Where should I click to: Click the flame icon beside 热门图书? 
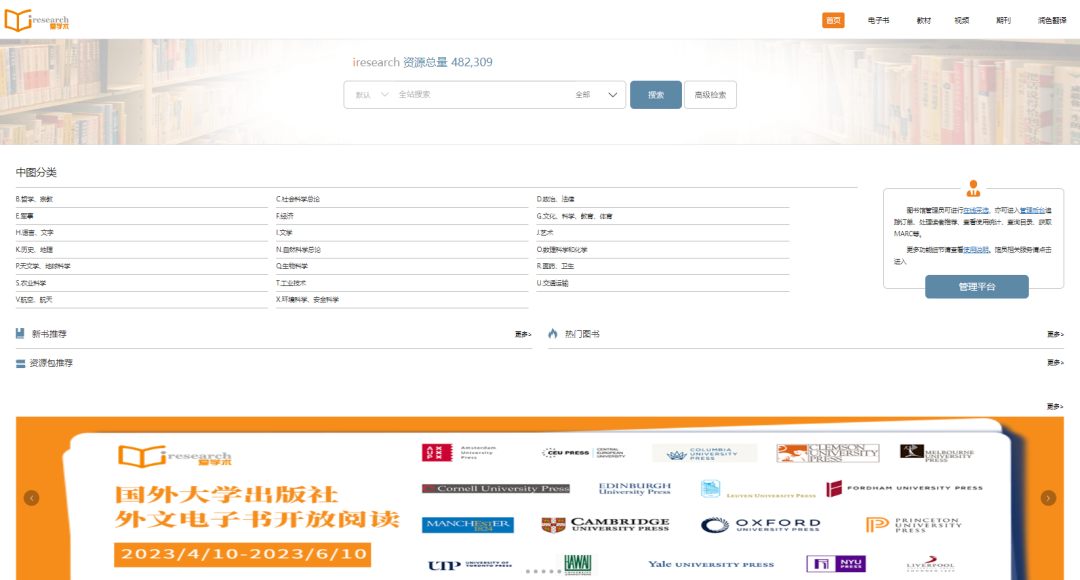point(553,334)
